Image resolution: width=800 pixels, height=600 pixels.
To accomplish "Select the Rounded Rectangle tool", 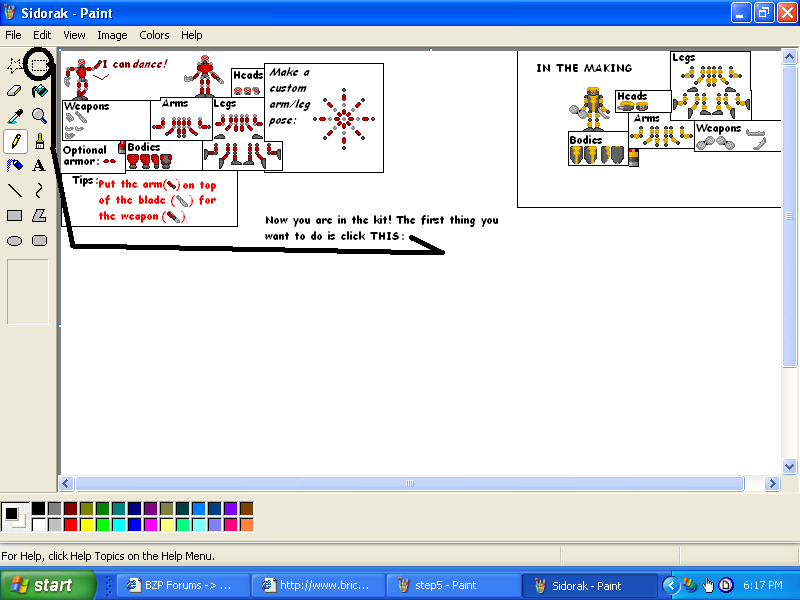I will [39, 240].
